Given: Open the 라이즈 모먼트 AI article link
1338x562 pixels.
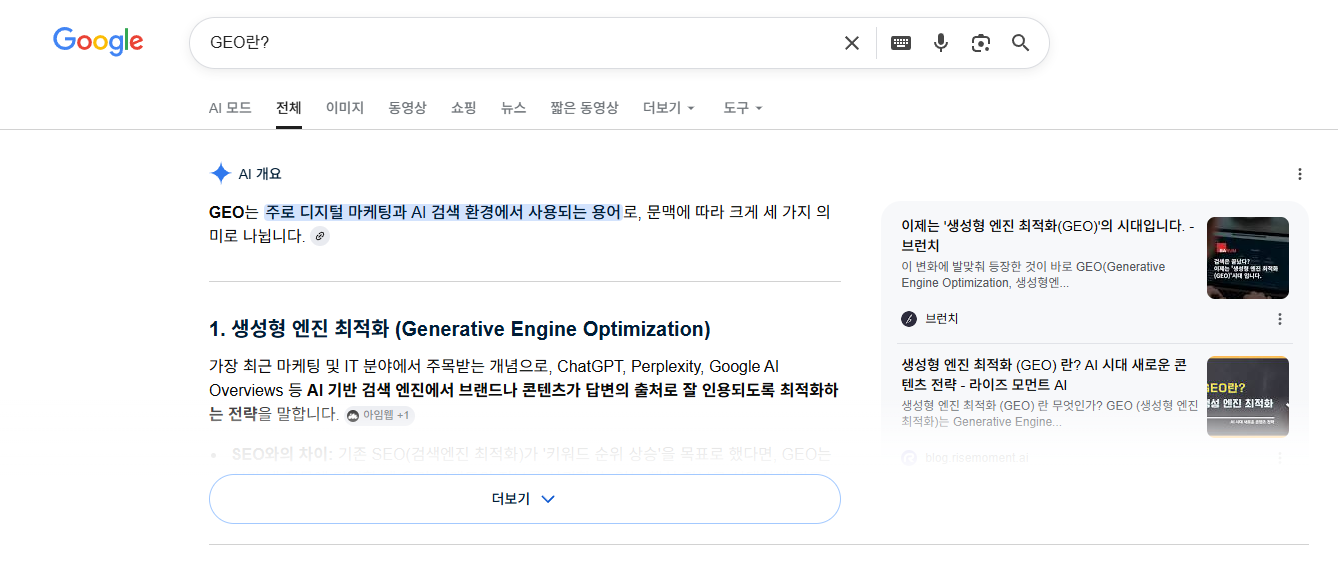Looking at the screenshot, I should coord(1044,375).
